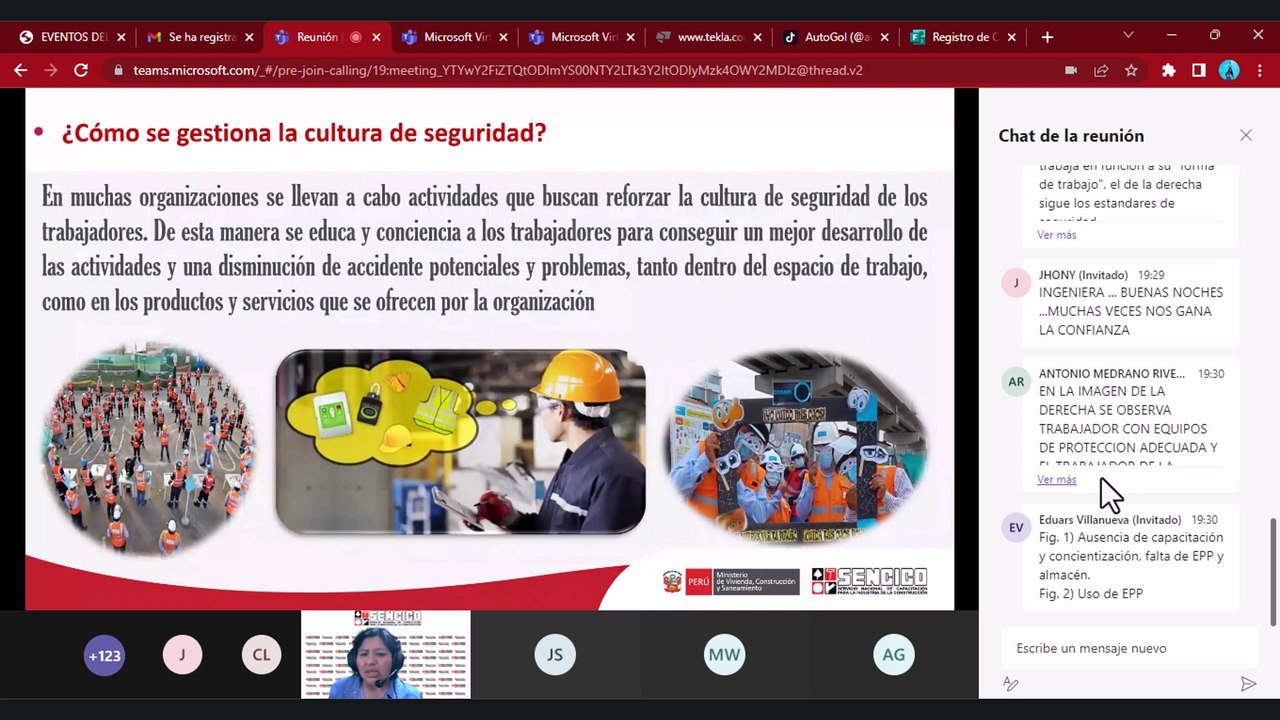This screenshot has width=1280, height=720.
Task: Reload the Teams page
Action: pos(81,70)
